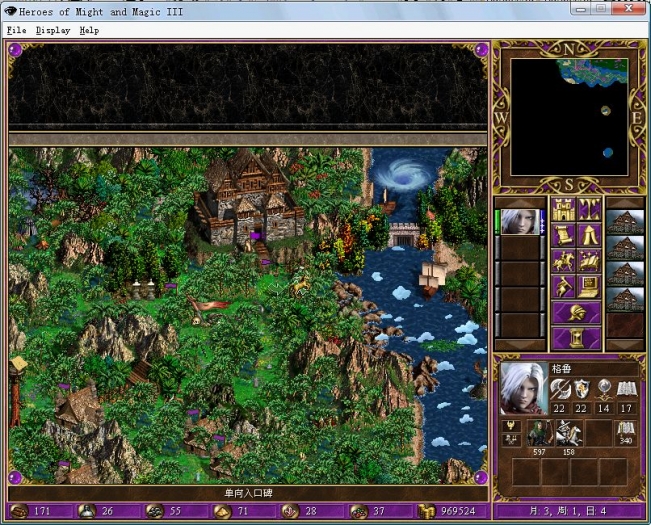The image size is (651, 525).
Task: Click the large hero portrait in info panel
Action: pyautogui.click(x=524, y=388)
